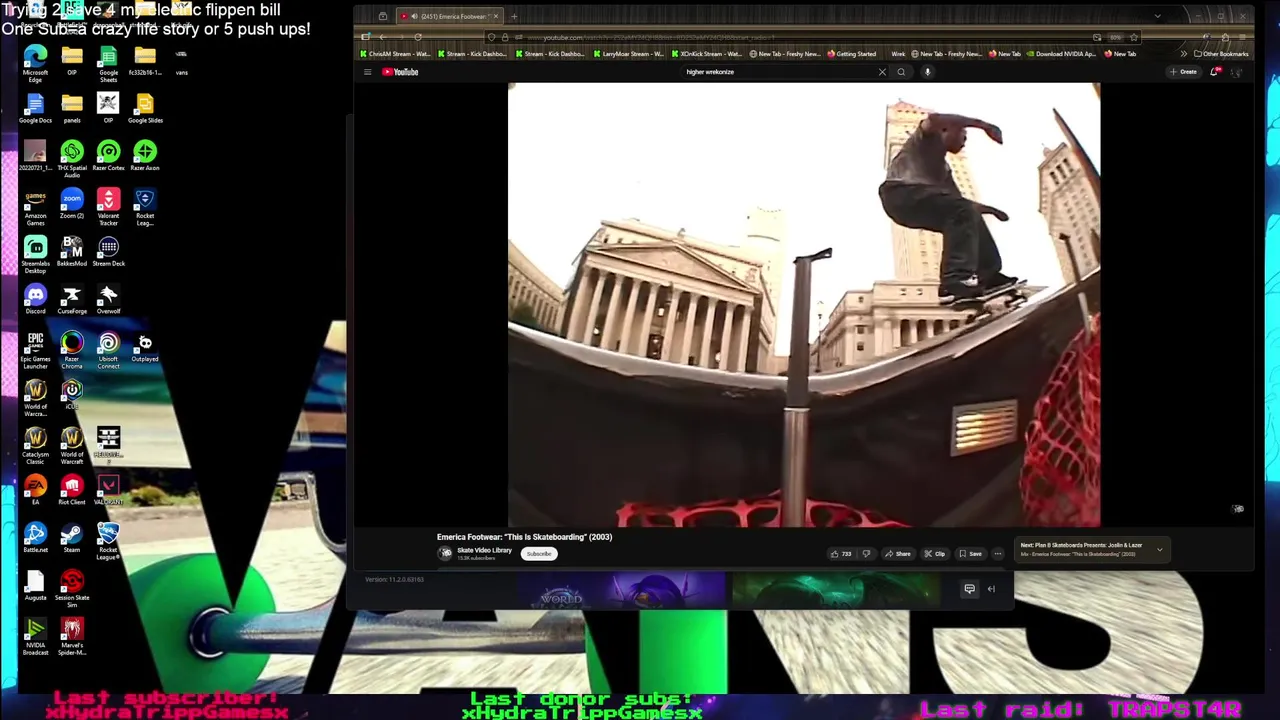
Task: Click the skateboarding video player
Action: [804, 305]
